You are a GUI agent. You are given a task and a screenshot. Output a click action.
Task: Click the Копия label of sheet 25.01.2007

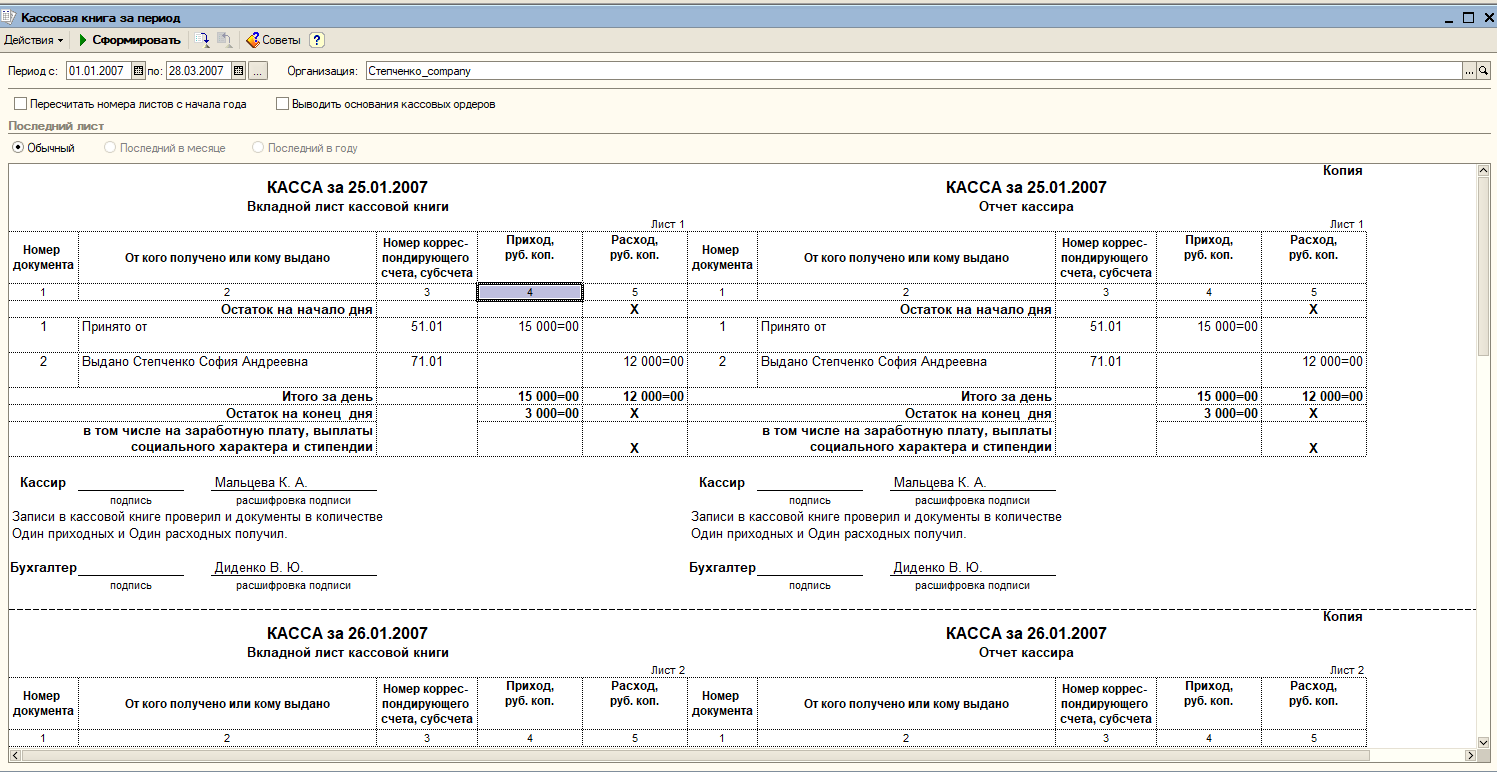[1342, 171]
